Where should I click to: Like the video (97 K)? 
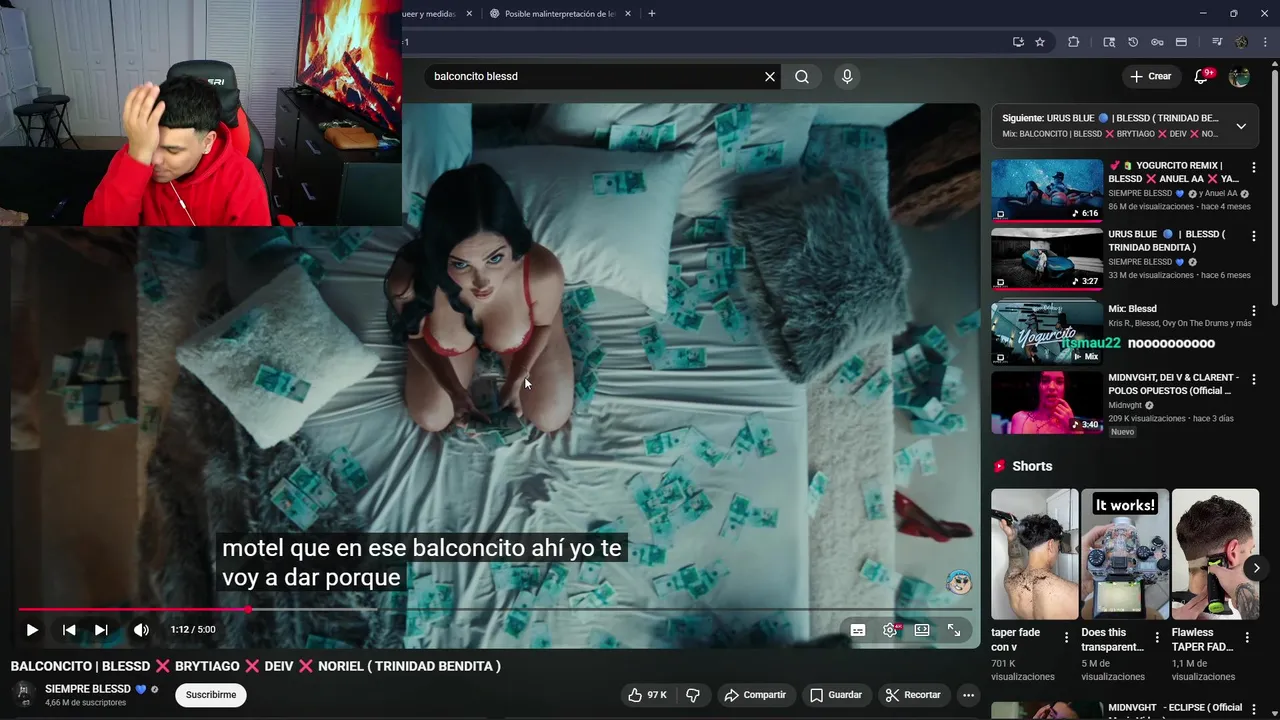coord(646,695)
